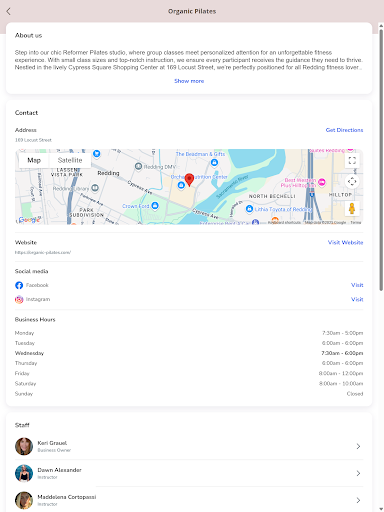This screenshot has height=512, width=384.
Task: Switch the map to Satellite view
Action: tap(70, 160)
